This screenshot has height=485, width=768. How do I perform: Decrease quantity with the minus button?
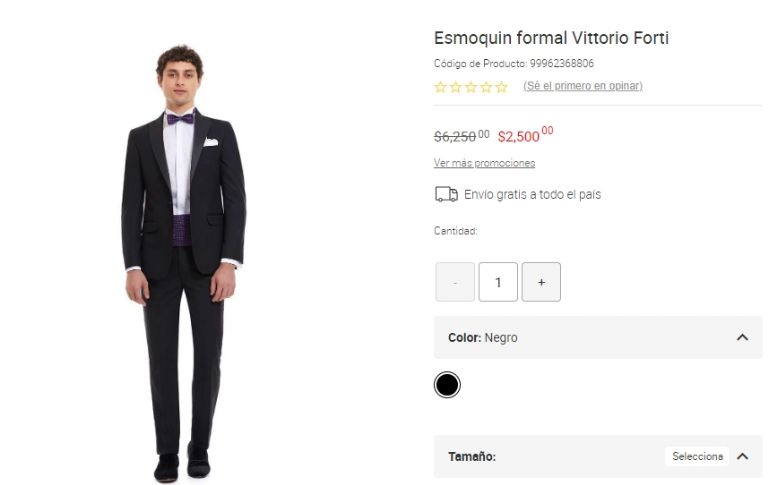coord(455,282)
